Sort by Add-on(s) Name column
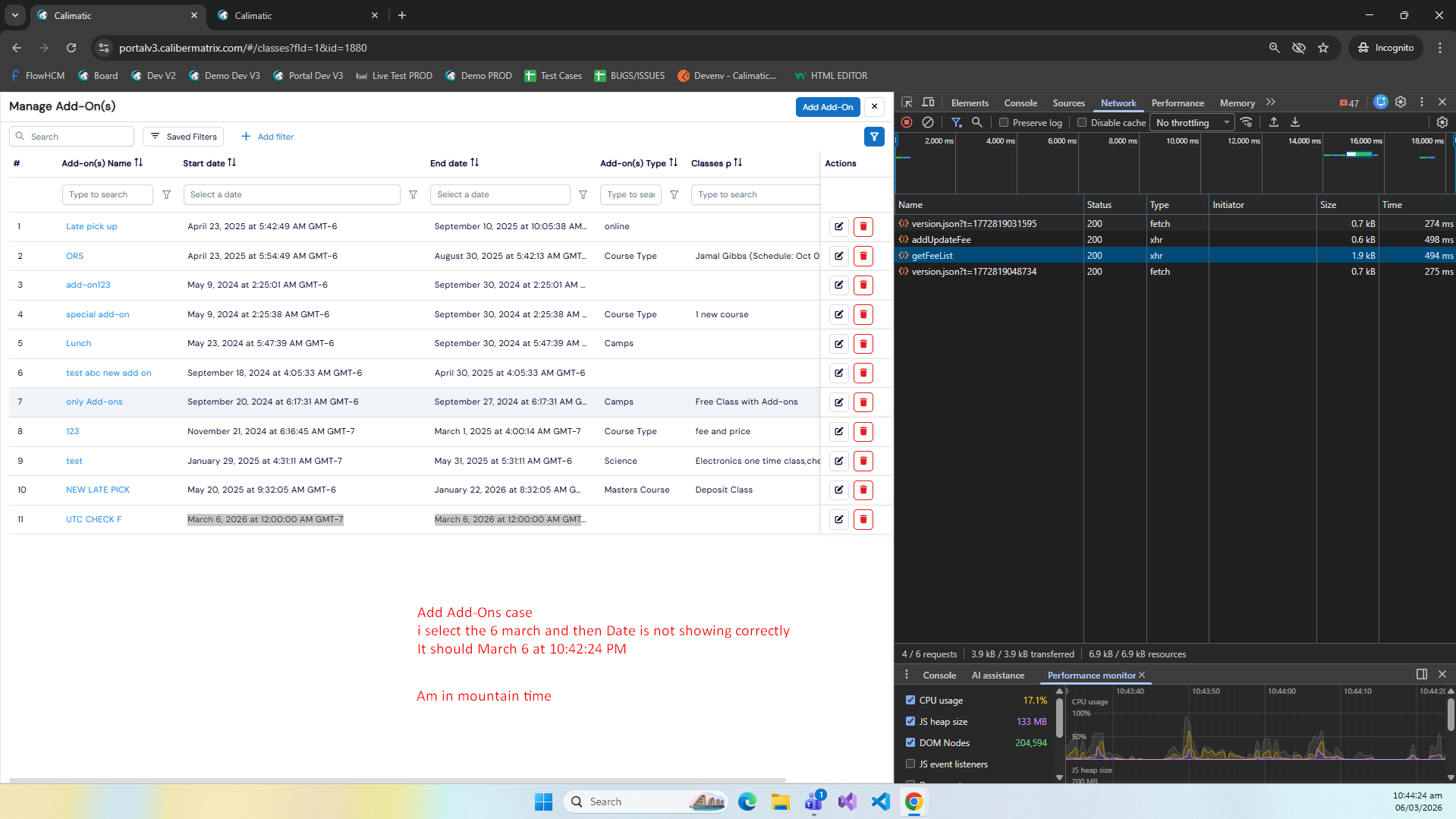Screen dimensions: 1456x819 click(x=138, y=162)
